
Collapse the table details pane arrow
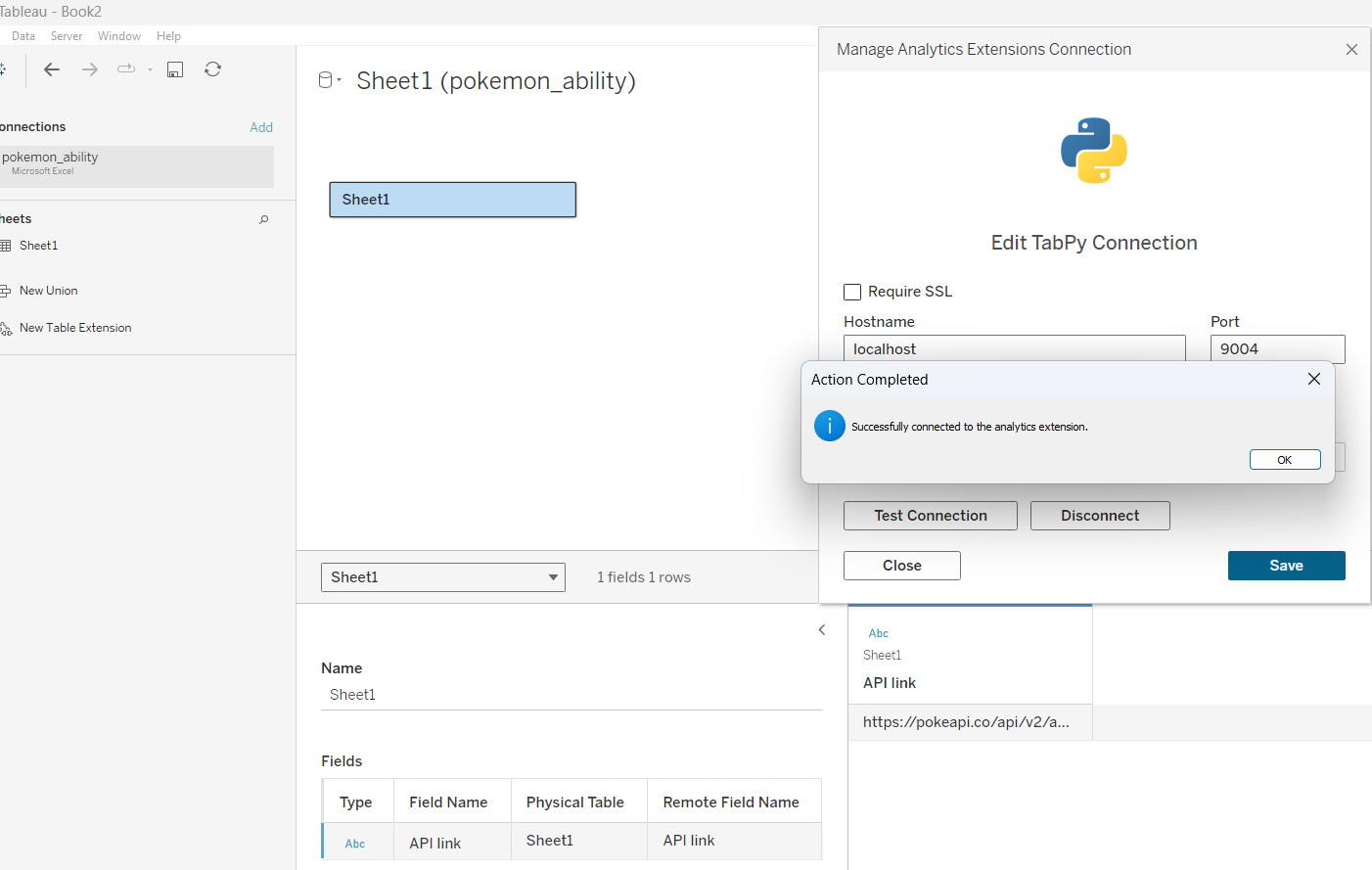click(822, 630)
